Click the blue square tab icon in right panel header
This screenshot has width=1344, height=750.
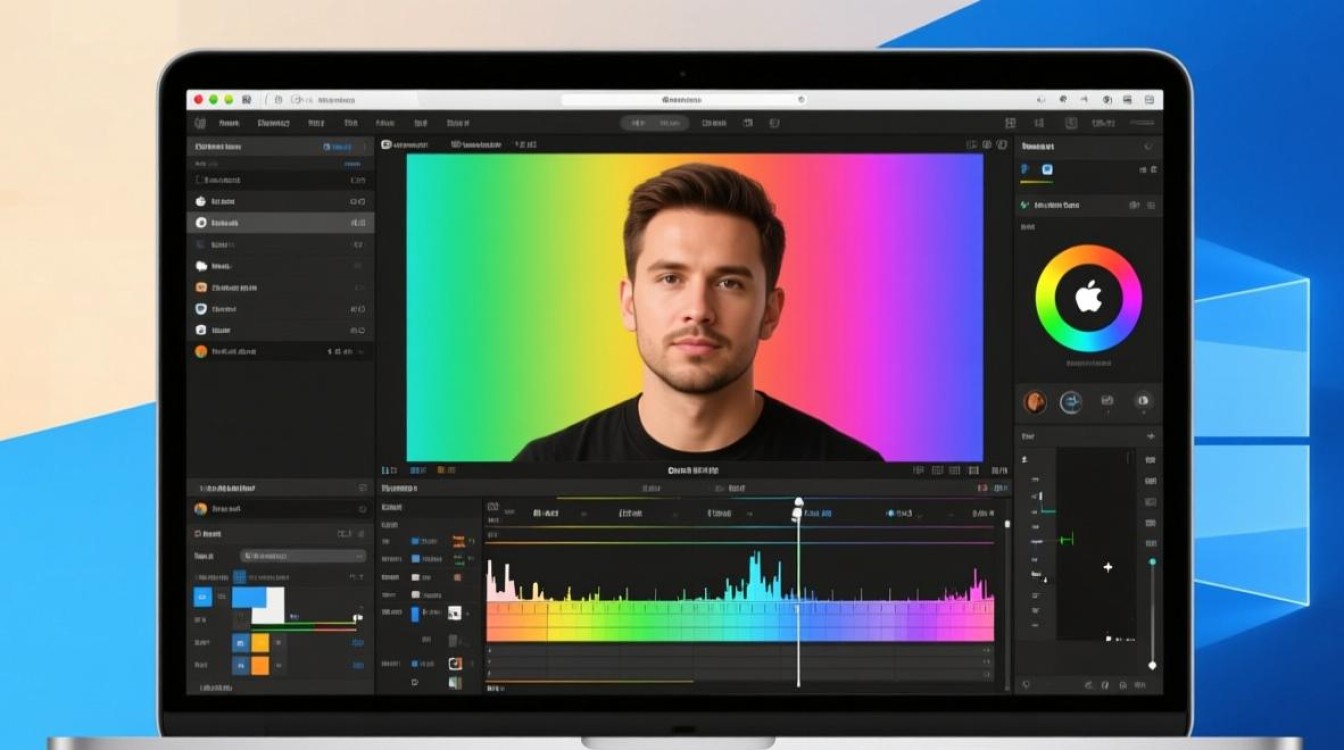[1047, 170]
